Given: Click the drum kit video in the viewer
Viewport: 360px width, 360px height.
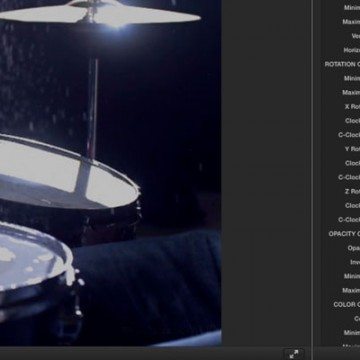Looking at the screenshot, I should coord(110,173).
